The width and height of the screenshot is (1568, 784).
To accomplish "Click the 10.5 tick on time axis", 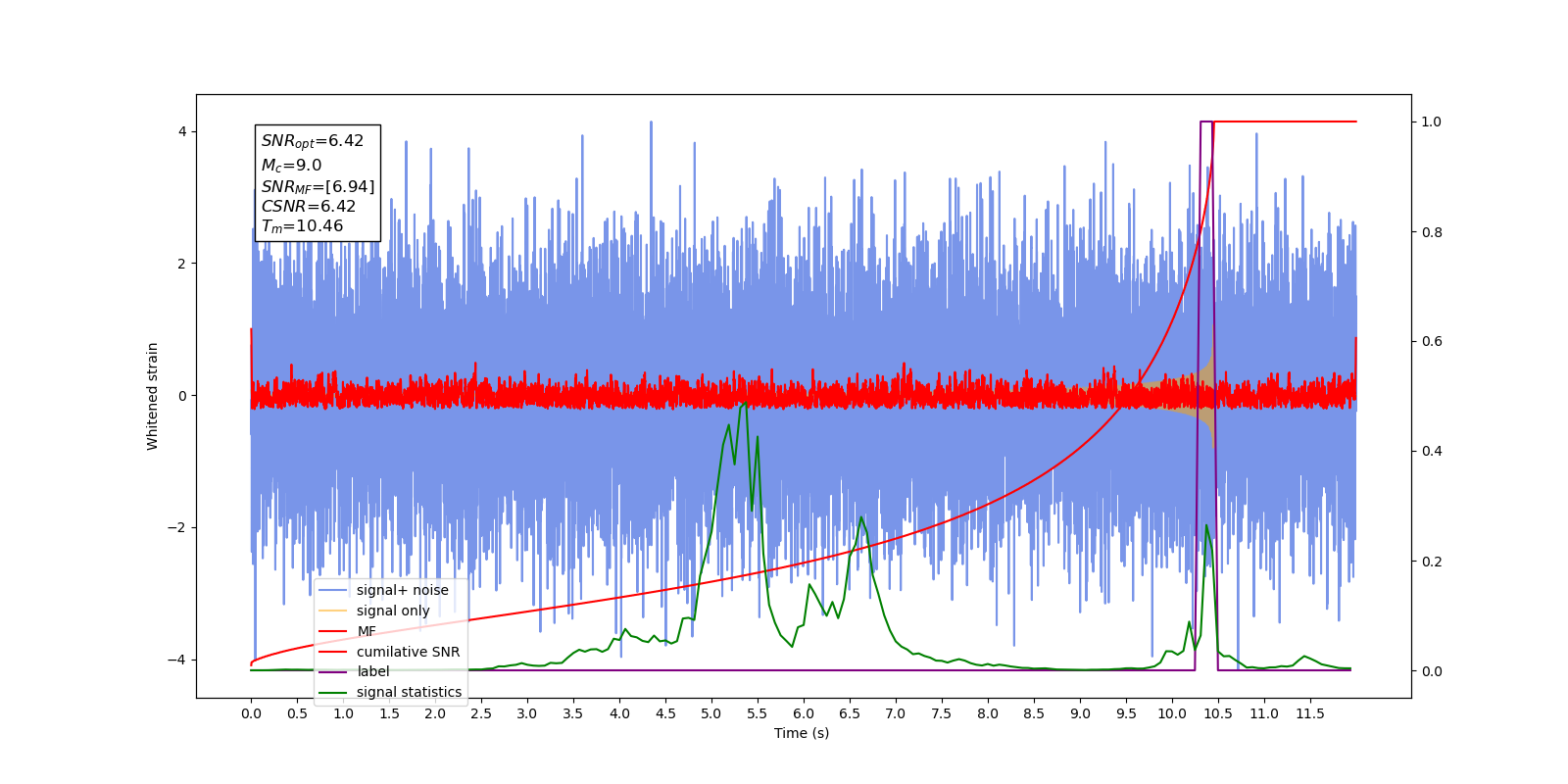I will coord(1218,713).
